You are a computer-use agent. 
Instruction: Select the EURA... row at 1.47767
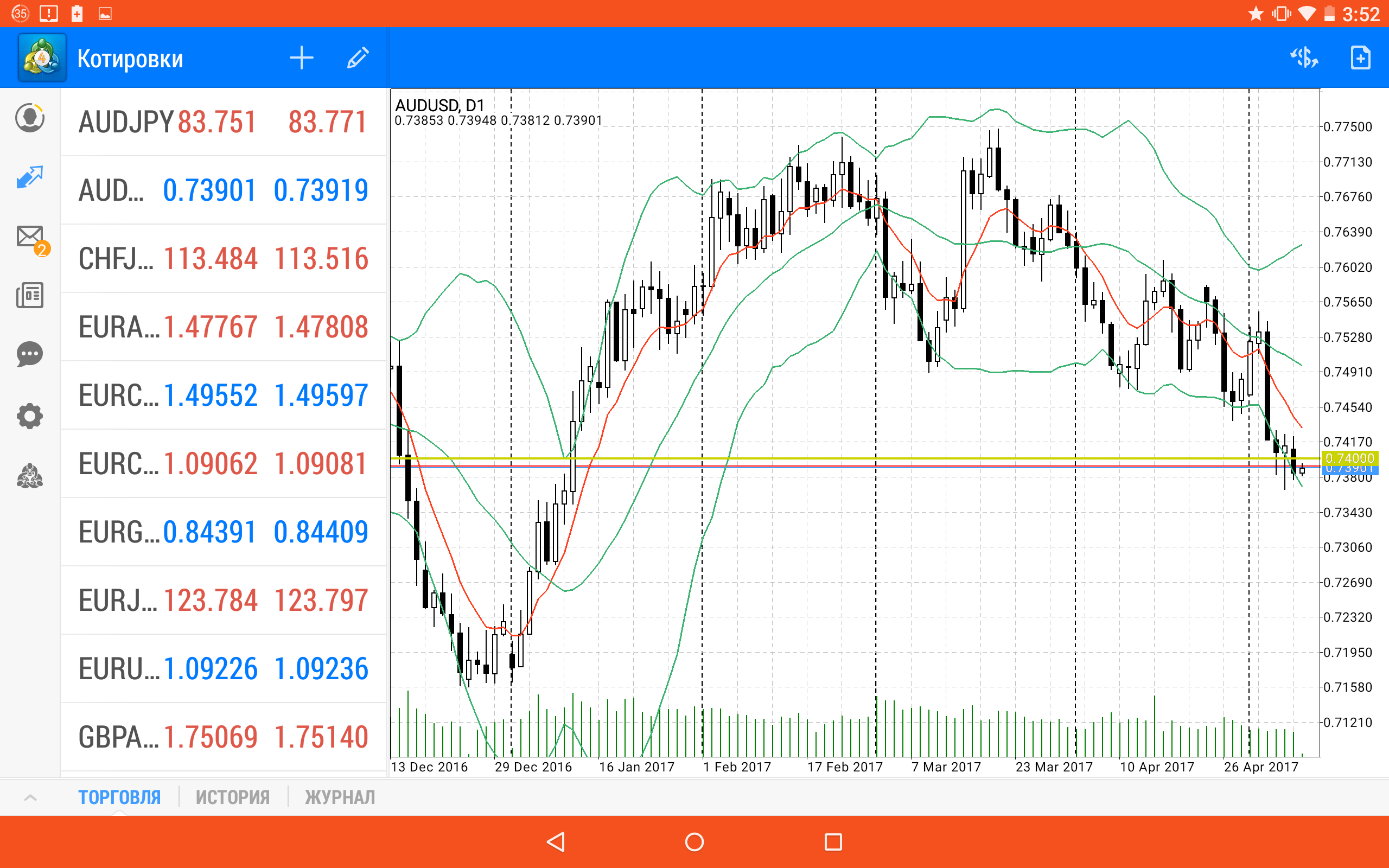[x=224, y=327]
